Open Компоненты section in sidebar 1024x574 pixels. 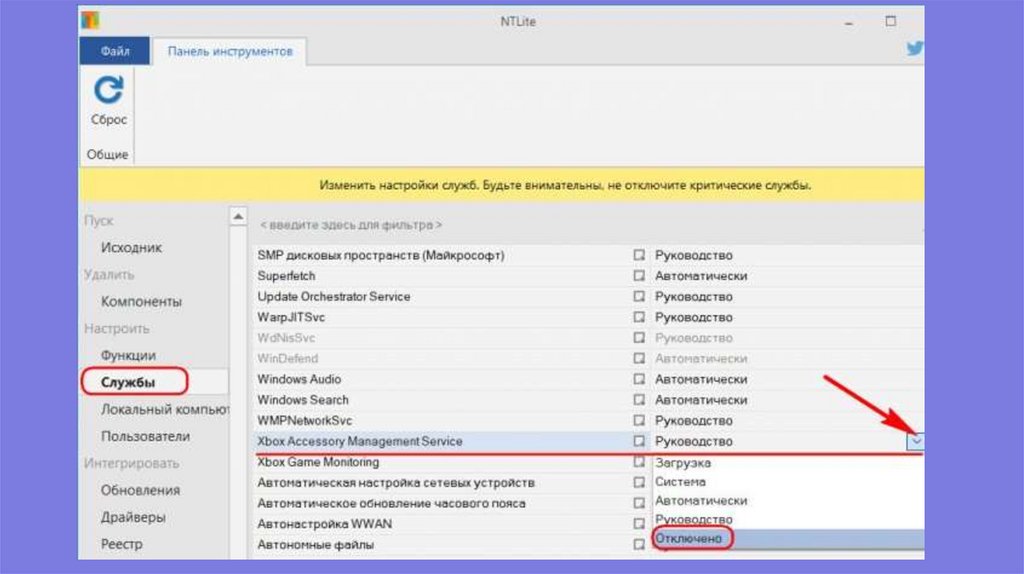tap(141, 302)
